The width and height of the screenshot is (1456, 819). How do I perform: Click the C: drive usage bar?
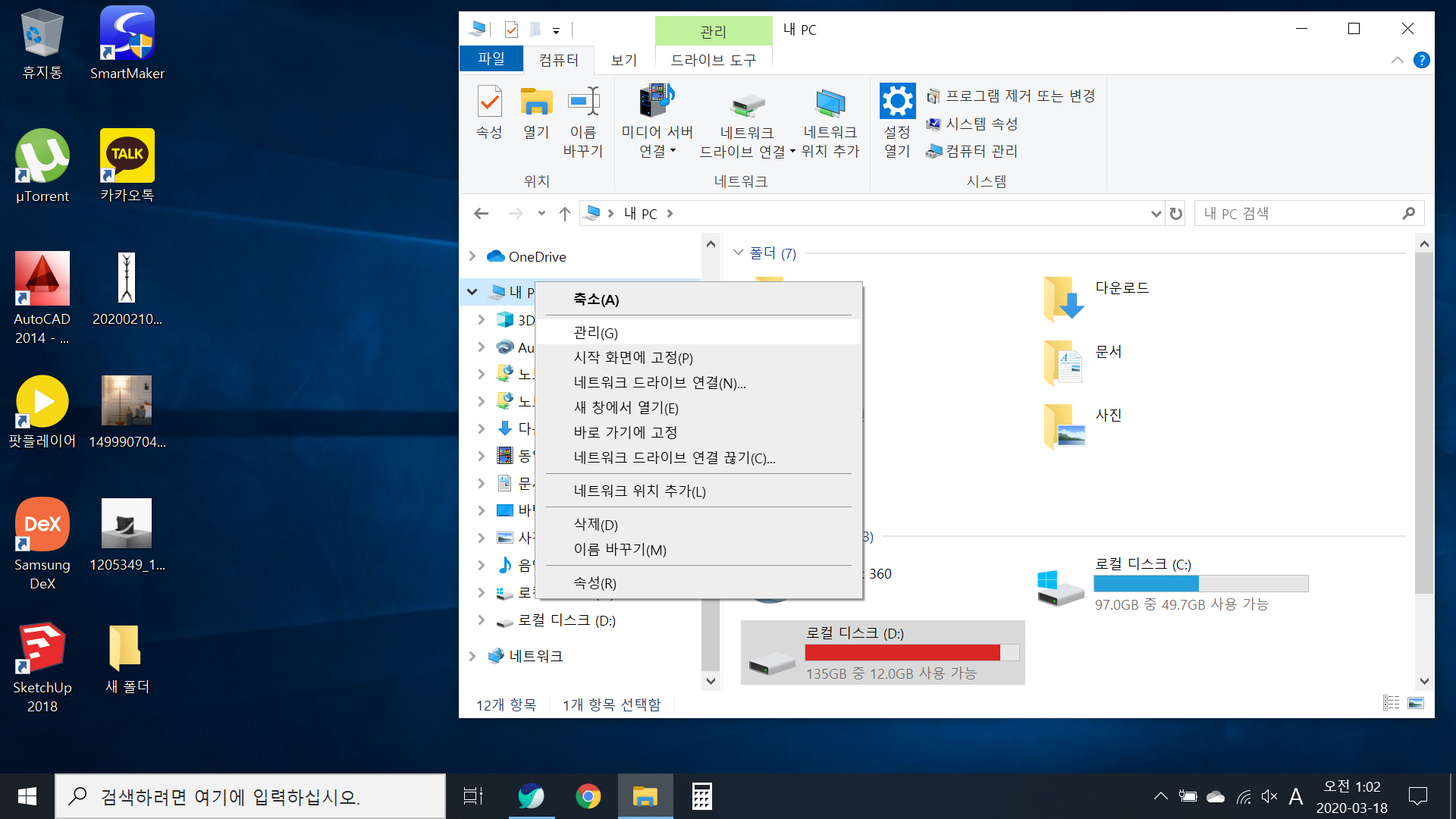1201,583
